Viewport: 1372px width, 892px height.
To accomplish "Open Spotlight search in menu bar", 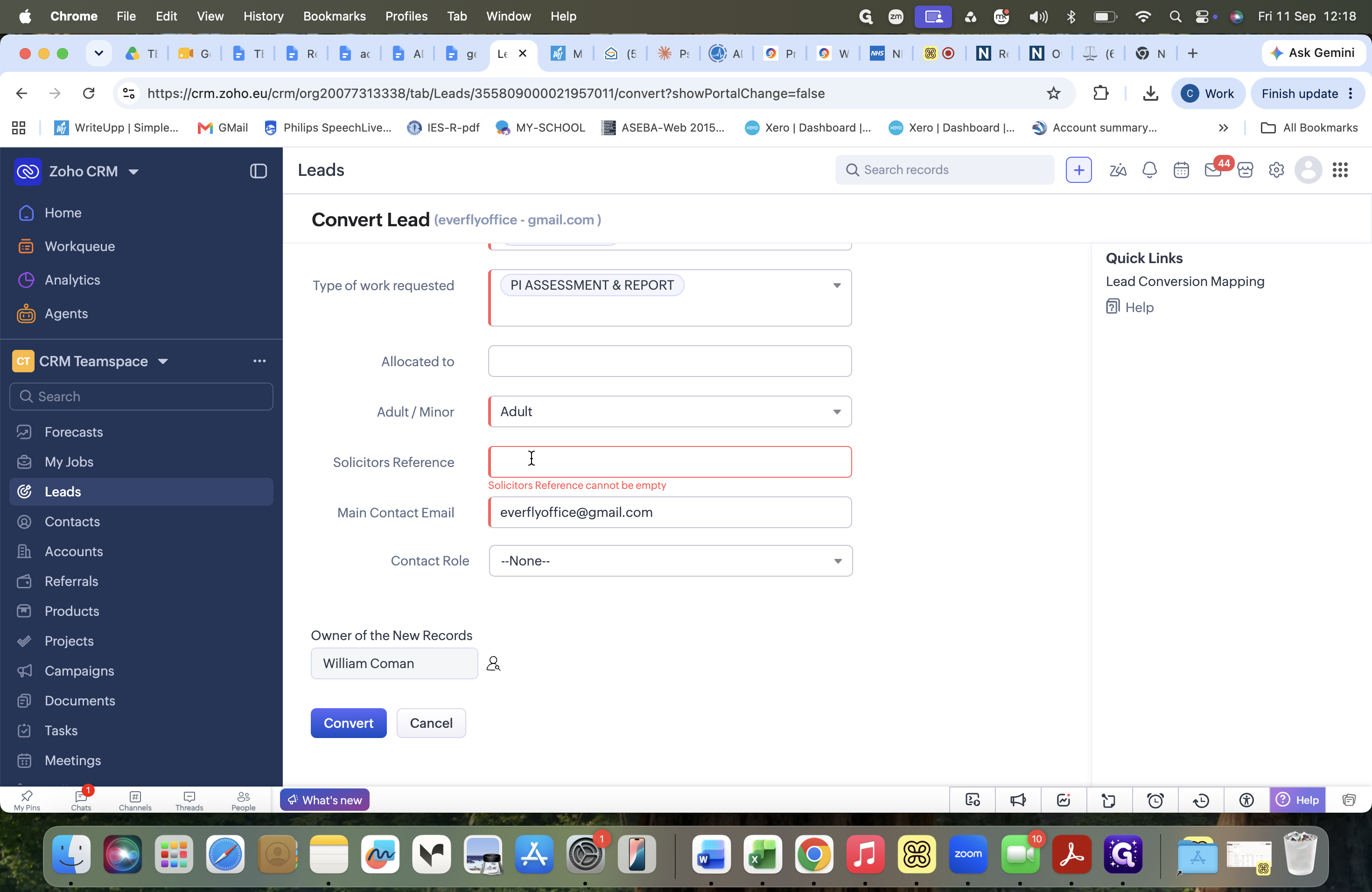I will pos(1175,16).
